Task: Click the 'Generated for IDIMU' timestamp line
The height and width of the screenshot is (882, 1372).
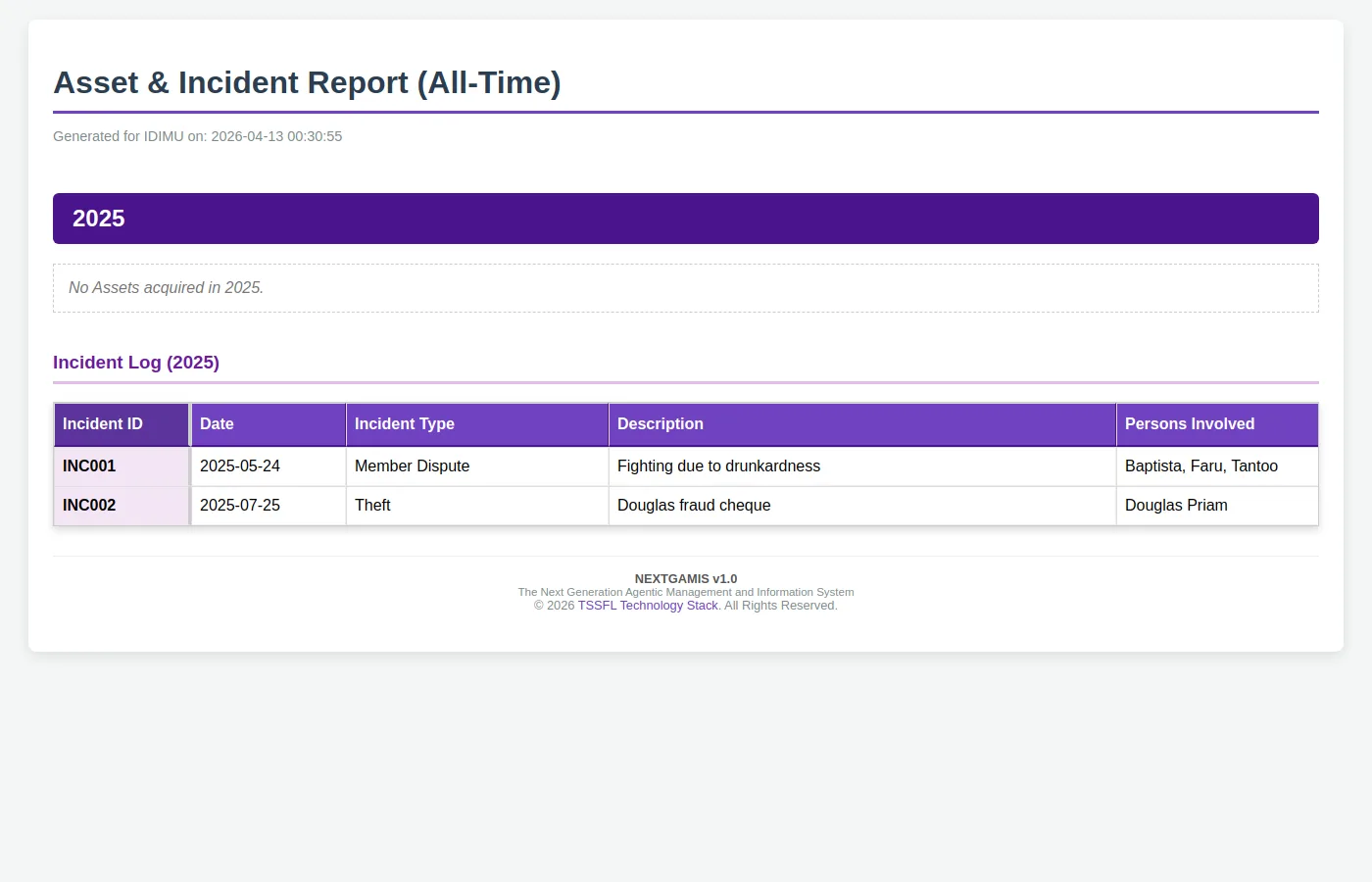Action: point(198,136)
